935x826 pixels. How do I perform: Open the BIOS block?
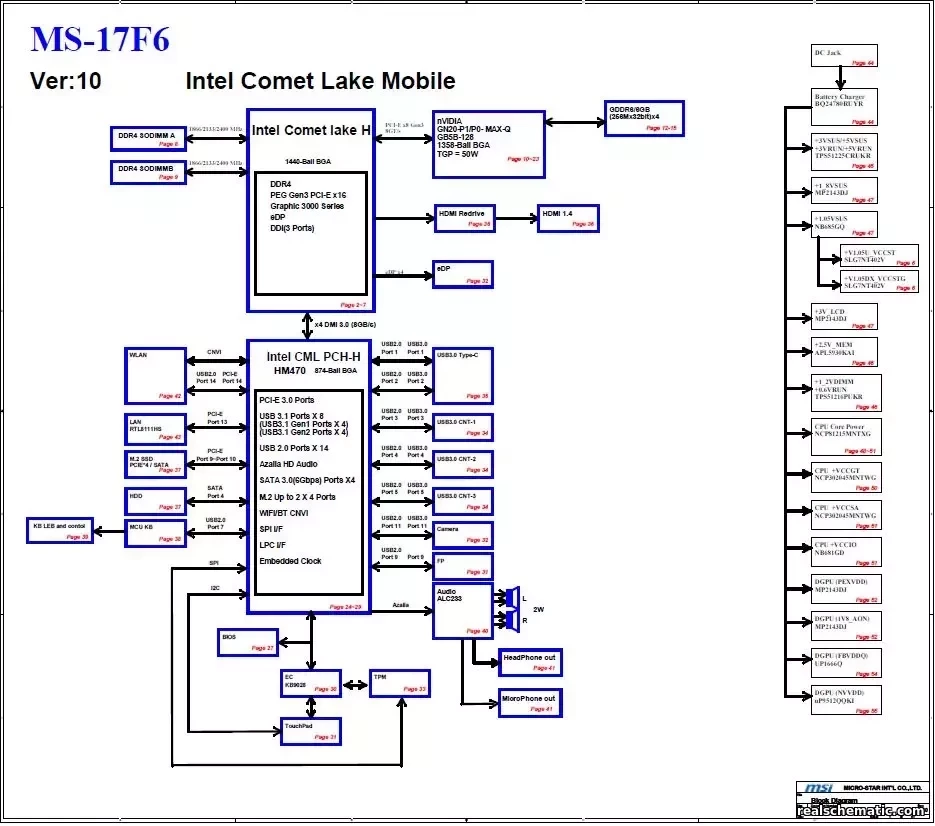click(x=246, y=642)
